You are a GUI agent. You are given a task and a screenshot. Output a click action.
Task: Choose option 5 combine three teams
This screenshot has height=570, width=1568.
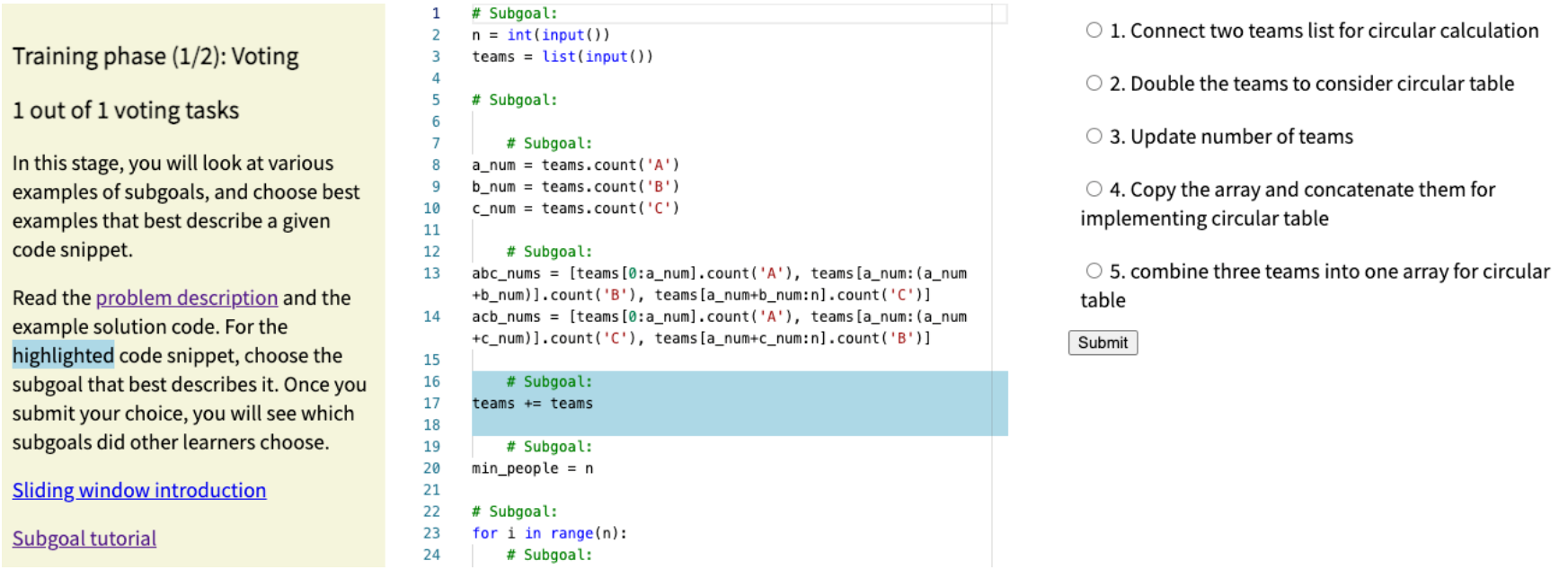[x=1094, y=272]
